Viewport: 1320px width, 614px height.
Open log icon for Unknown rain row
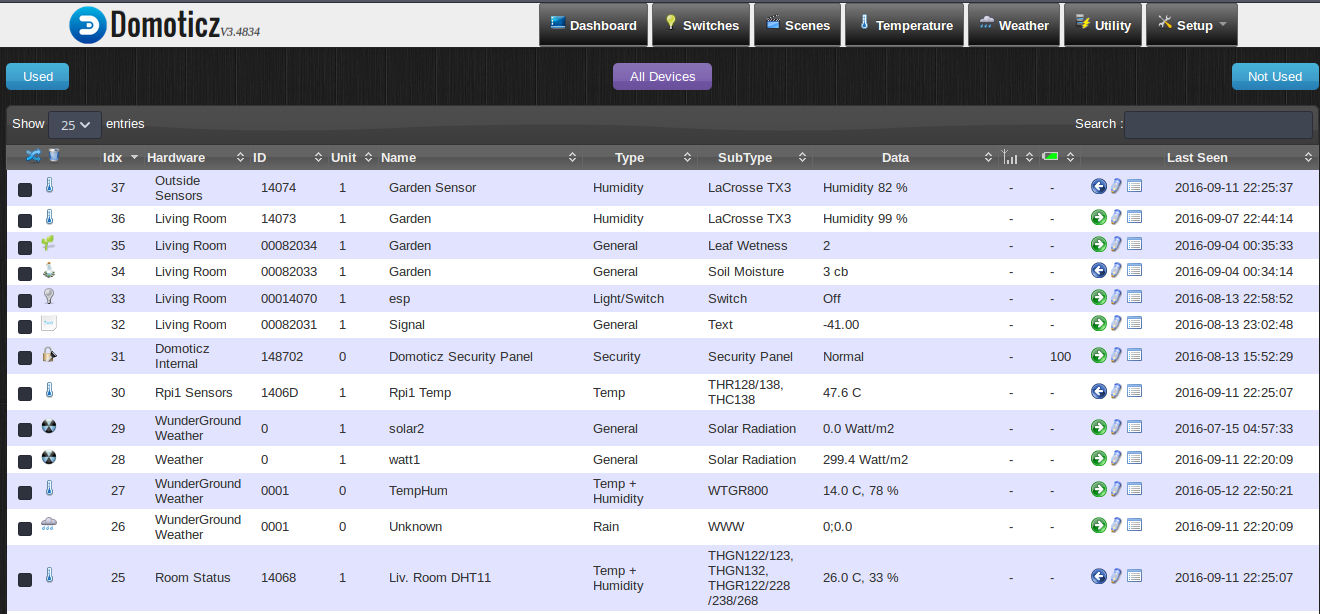click(1134, 525)
